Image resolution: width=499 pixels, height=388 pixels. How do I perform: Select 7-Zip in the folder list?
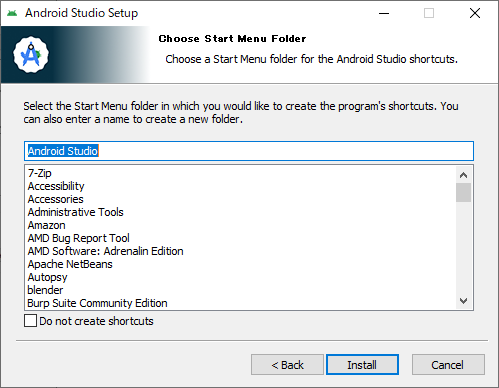click(x=40, y=173)
